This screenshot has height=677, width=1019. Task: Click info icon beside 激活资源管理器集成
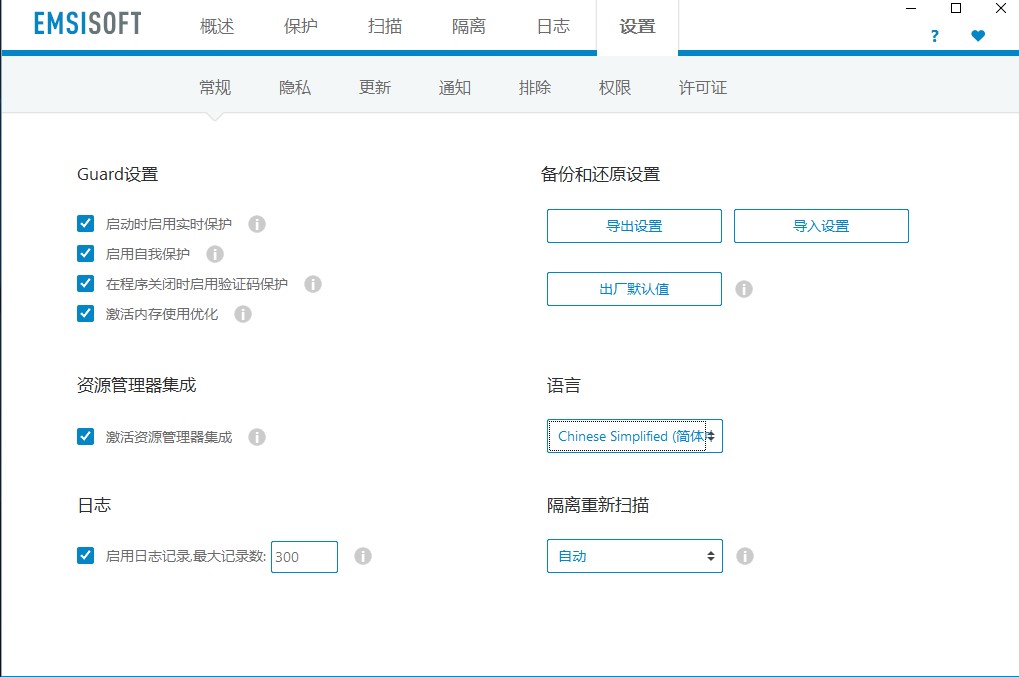(257, 437)
